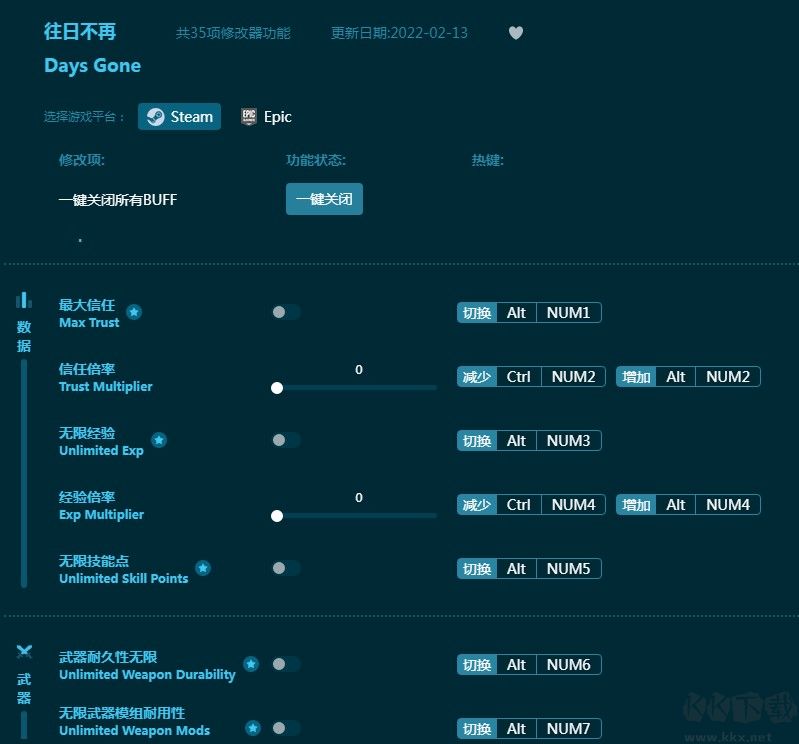Click the star icon beside Unlimited Exp
The height and width of the screenshot is (744, 799).
(x=159, y=440)
